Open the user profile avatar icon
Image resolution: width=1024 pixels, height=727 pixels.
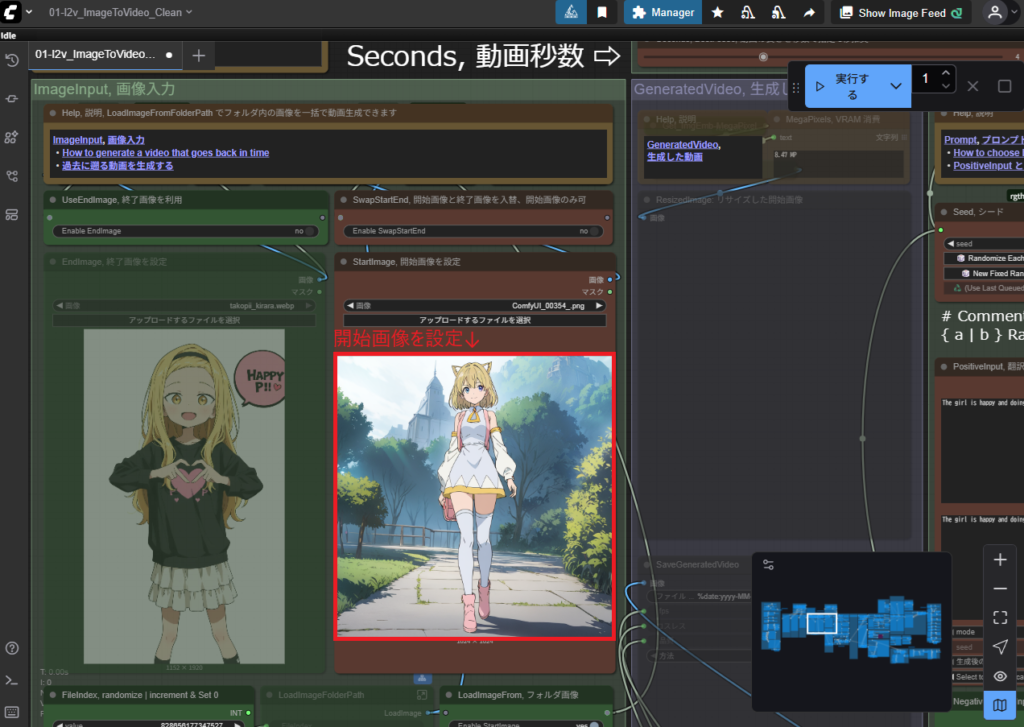click(x=995, y=12)
